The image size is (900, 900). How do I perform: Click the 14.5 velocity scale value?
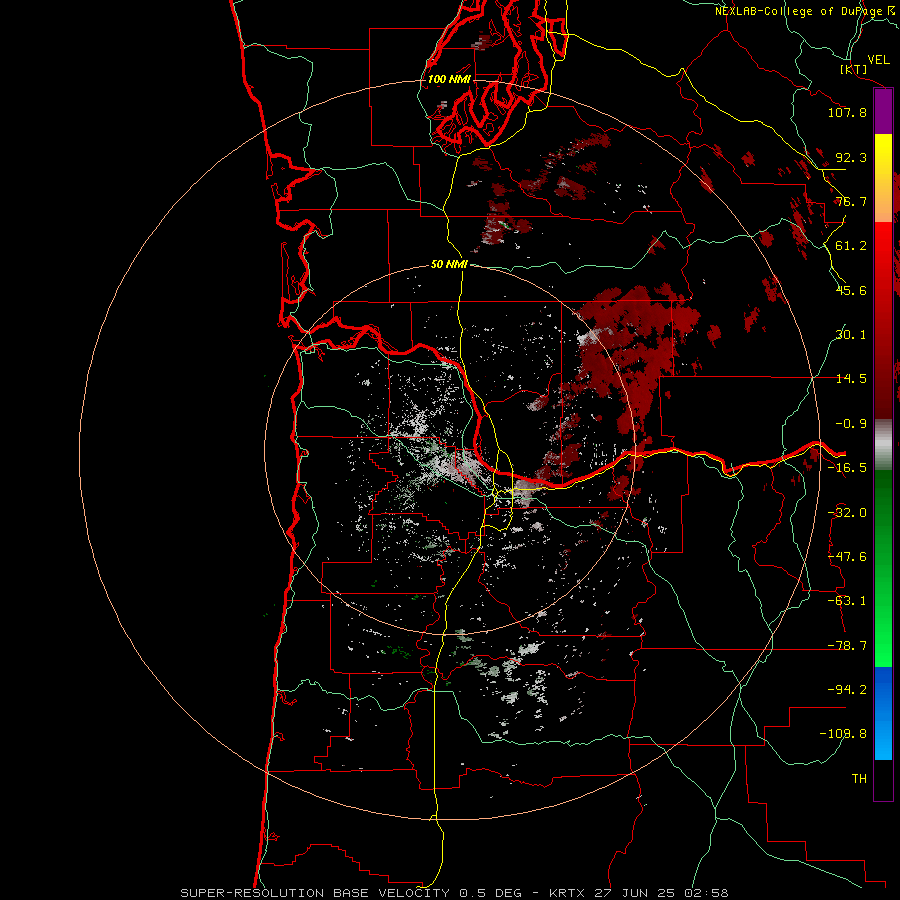pyautogui.click(x=851, y=379)
